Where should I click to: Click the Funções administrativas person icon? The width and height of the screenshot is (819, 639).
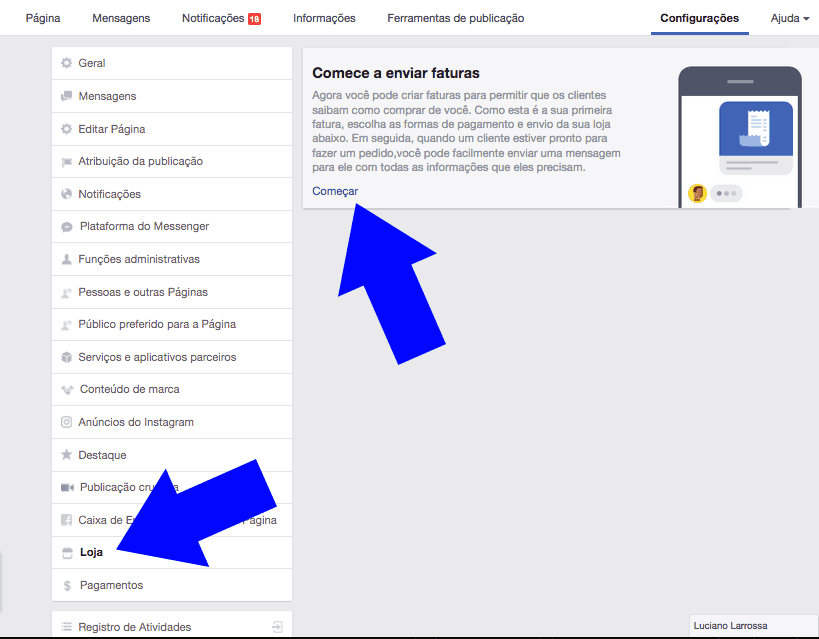tap(66, 259)
